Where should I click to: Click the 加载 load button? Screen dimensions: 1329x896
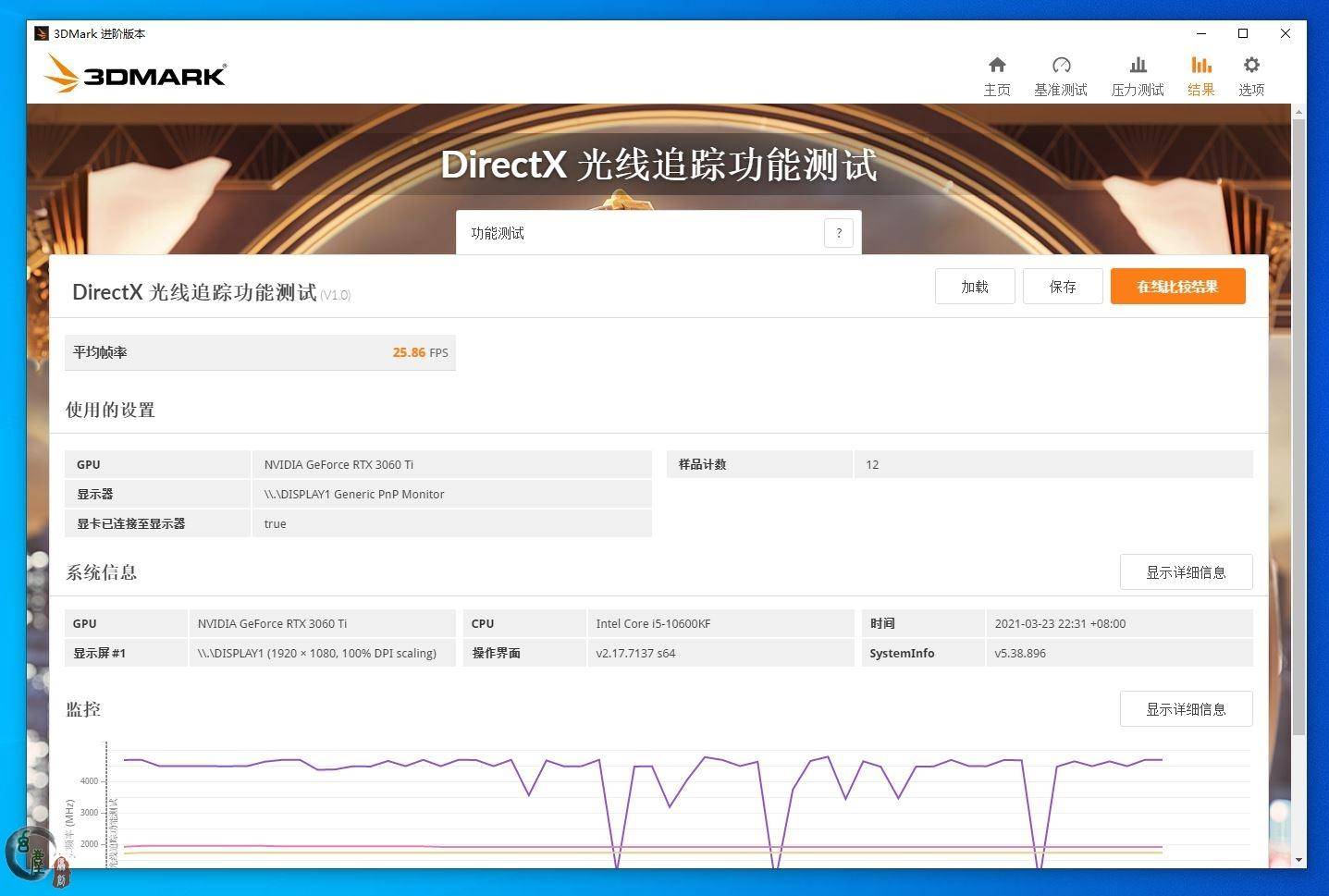pos(975,287)
